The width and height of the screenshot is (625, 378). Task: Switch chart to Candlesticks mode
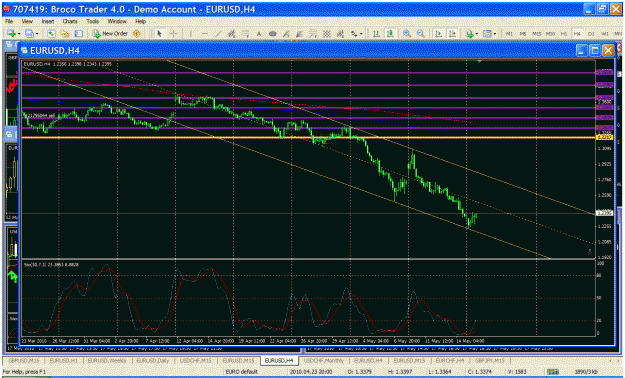pos(389,34)
